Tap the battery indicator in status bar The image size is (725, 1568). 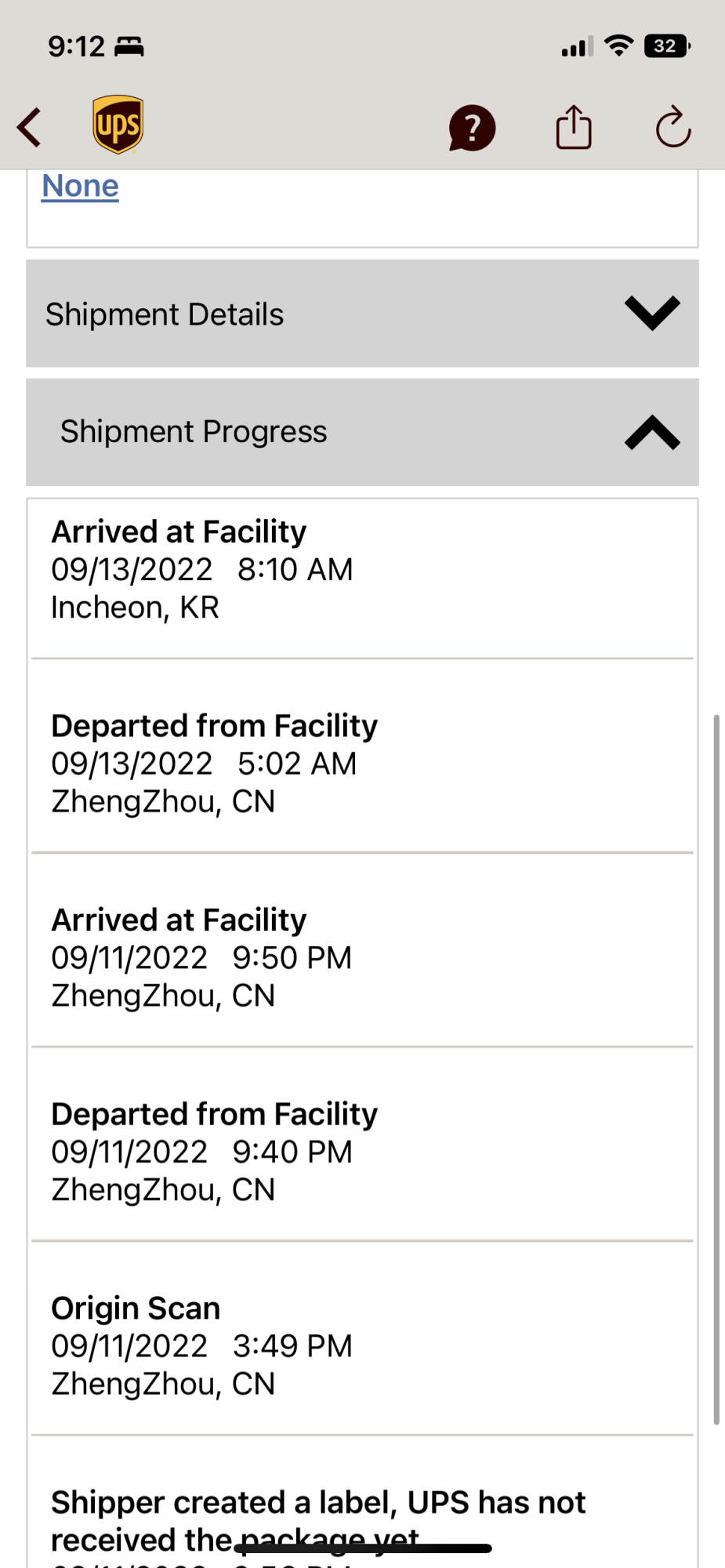666,46
